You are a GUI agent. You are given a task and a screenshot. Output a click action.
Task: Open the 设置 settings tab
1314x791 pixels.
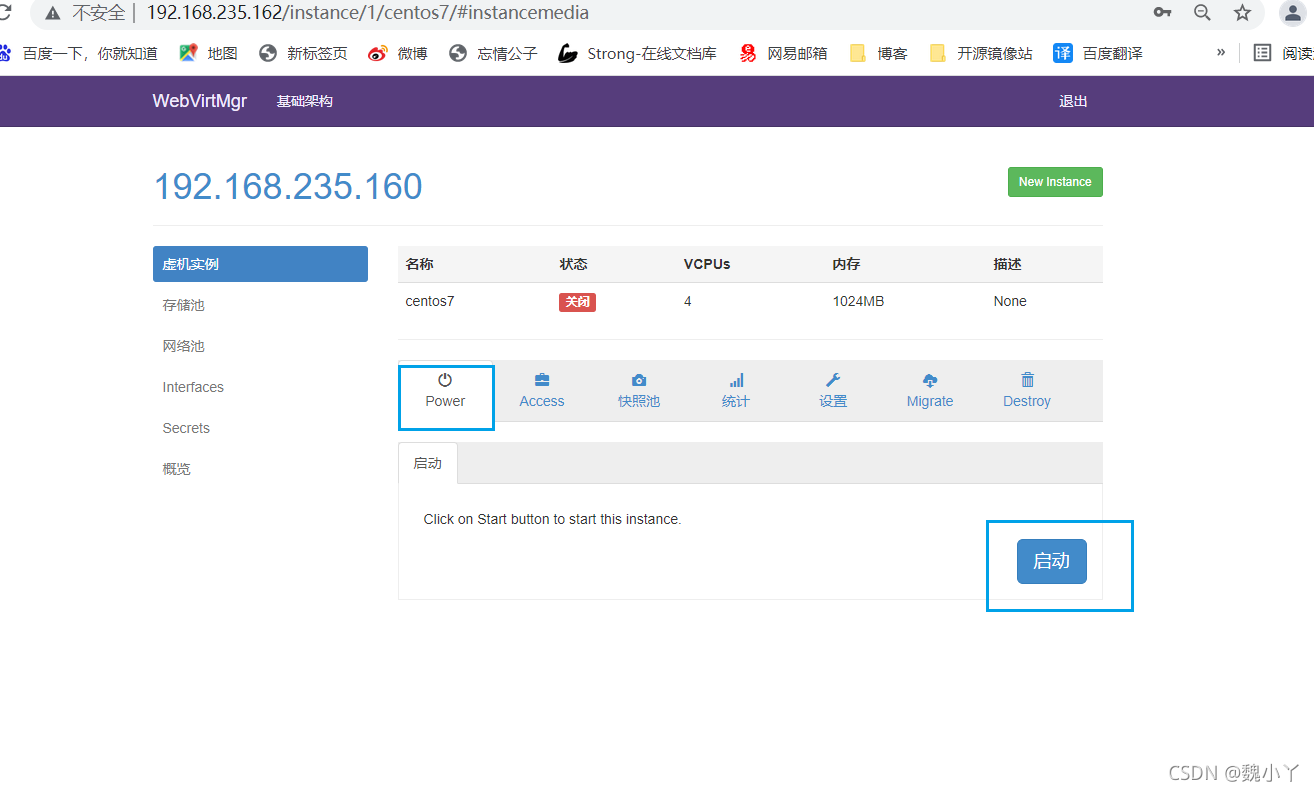pyautogui.click(x=833, y=391)
